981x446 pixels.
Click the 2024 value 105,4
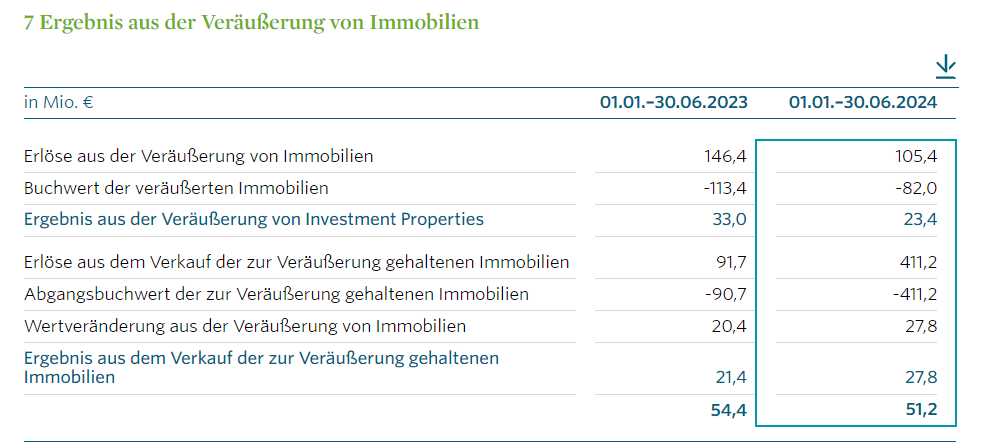coord(915,156)
